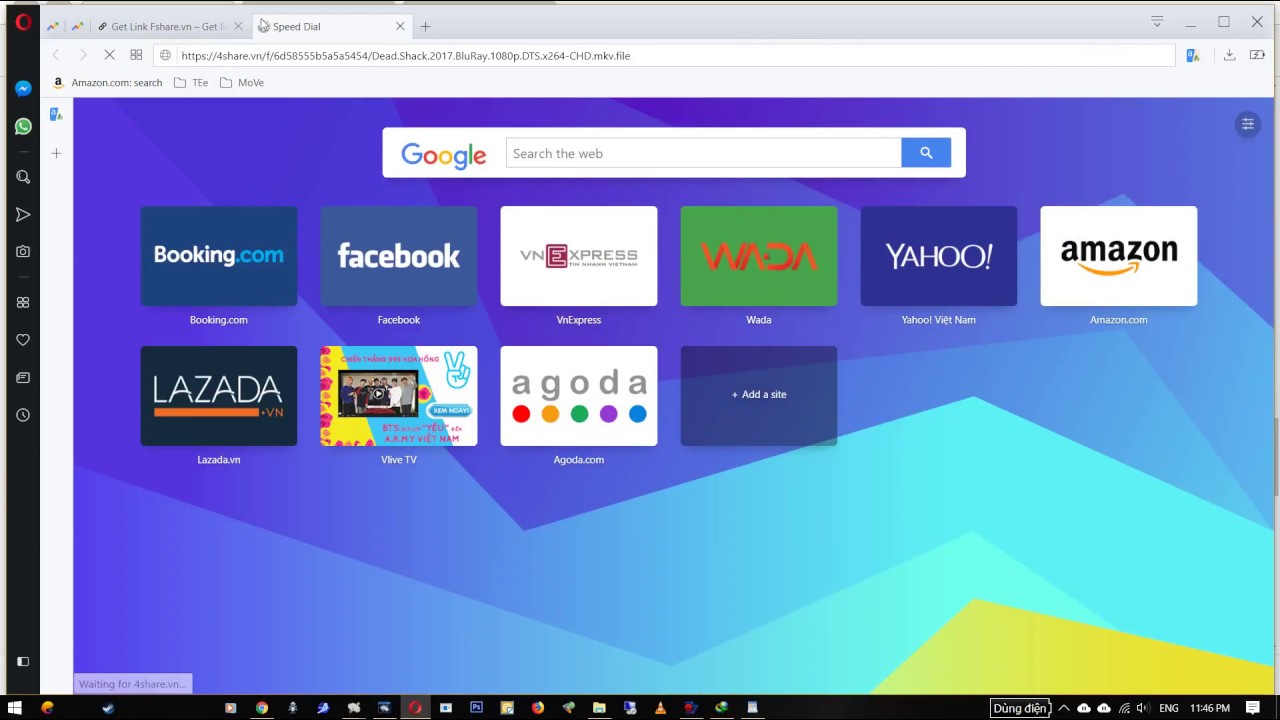
Task: Open the Vlive TV speed dial tile
Action: tap(399, 396)
